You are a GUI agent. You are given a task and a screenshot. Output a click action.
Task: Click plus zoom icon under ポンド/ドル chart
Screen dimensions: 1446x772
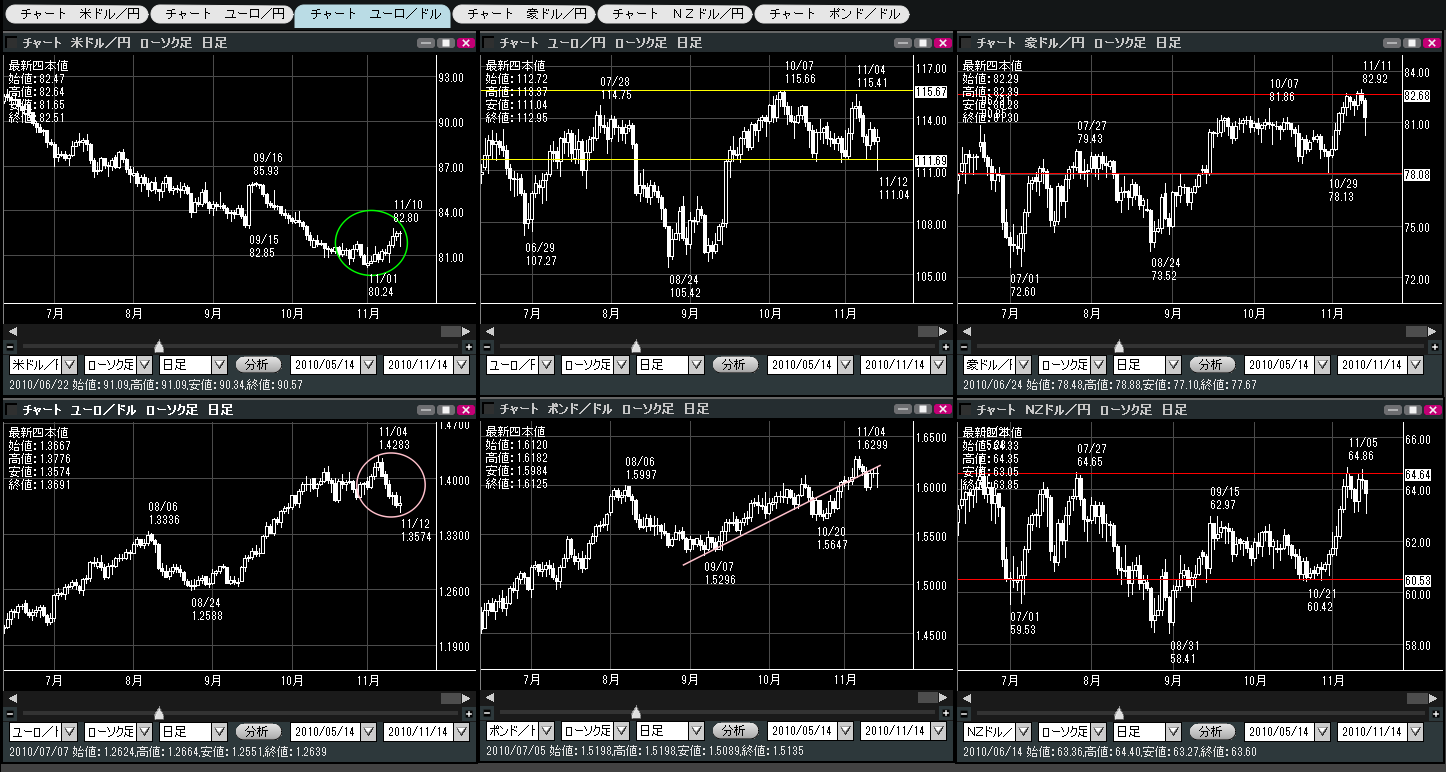[946, 713]
